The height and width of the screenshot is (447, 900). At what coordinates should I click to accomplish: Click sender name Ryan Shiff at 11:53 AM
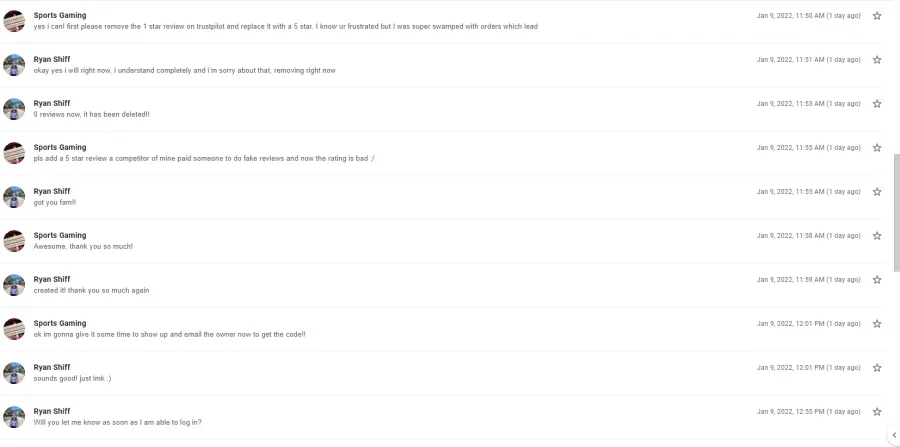tap(52, 103)
